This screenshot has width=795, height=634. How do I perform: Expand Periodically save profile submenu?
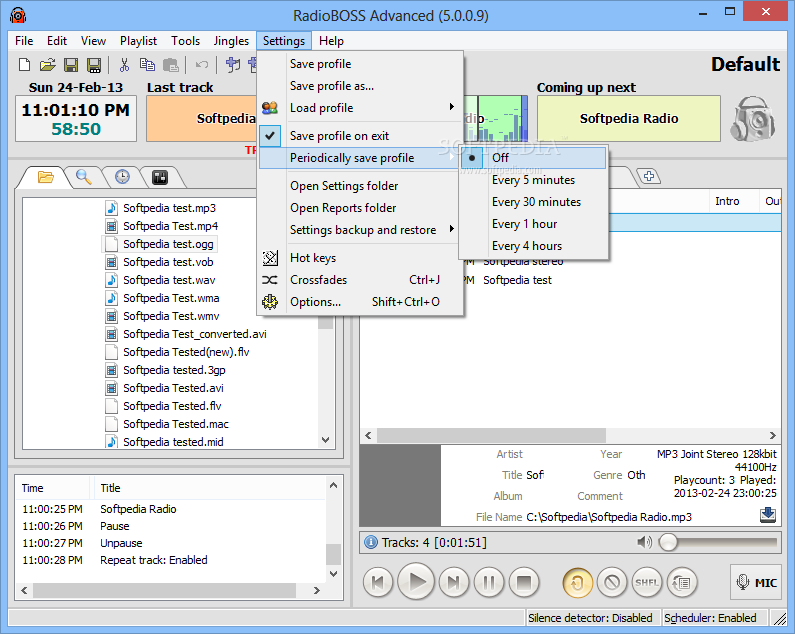click(452, 158)
